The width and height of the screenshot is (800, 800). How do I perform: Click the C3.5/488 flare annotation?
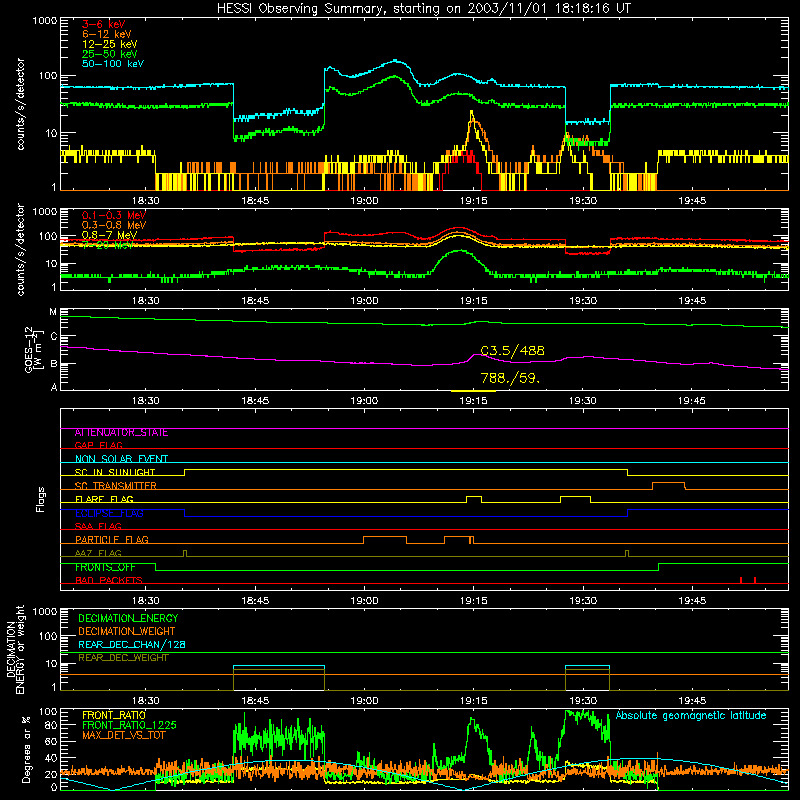tap(512, 351)
